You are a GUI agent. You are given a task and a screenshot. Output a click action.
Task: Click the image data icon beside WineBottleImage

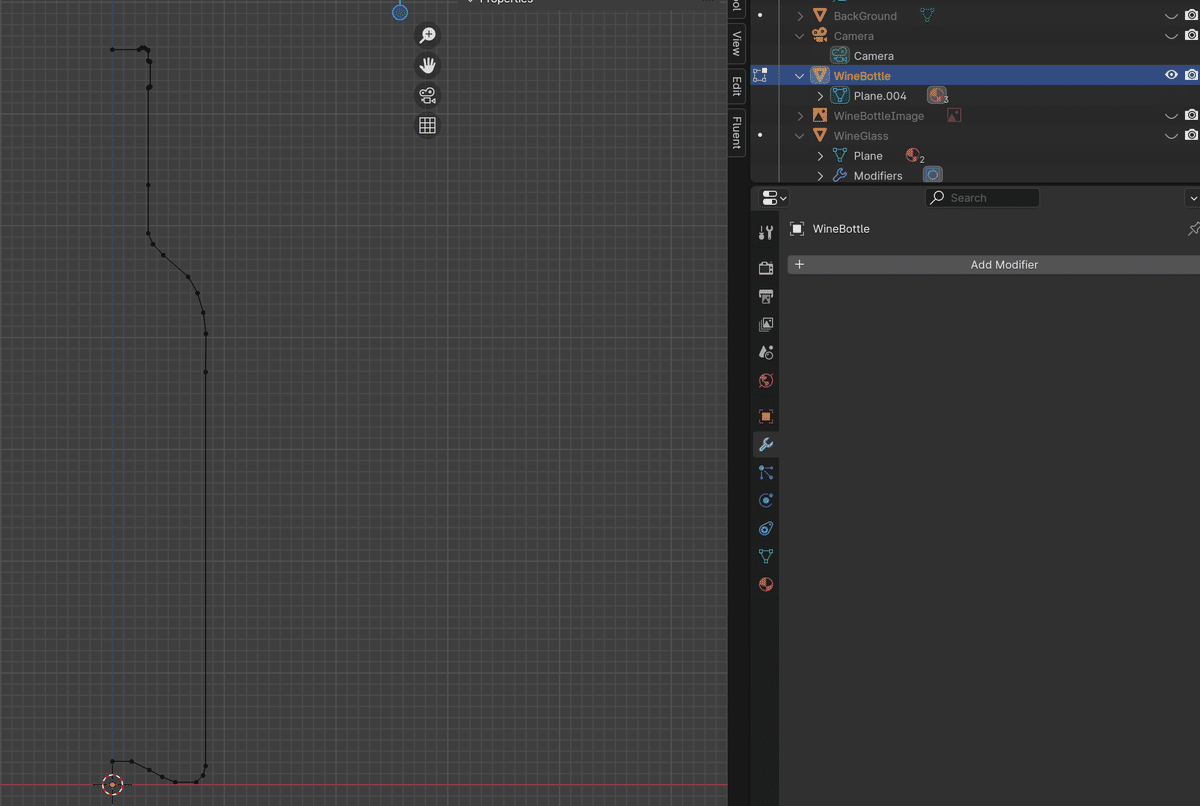tap(954, 116)
